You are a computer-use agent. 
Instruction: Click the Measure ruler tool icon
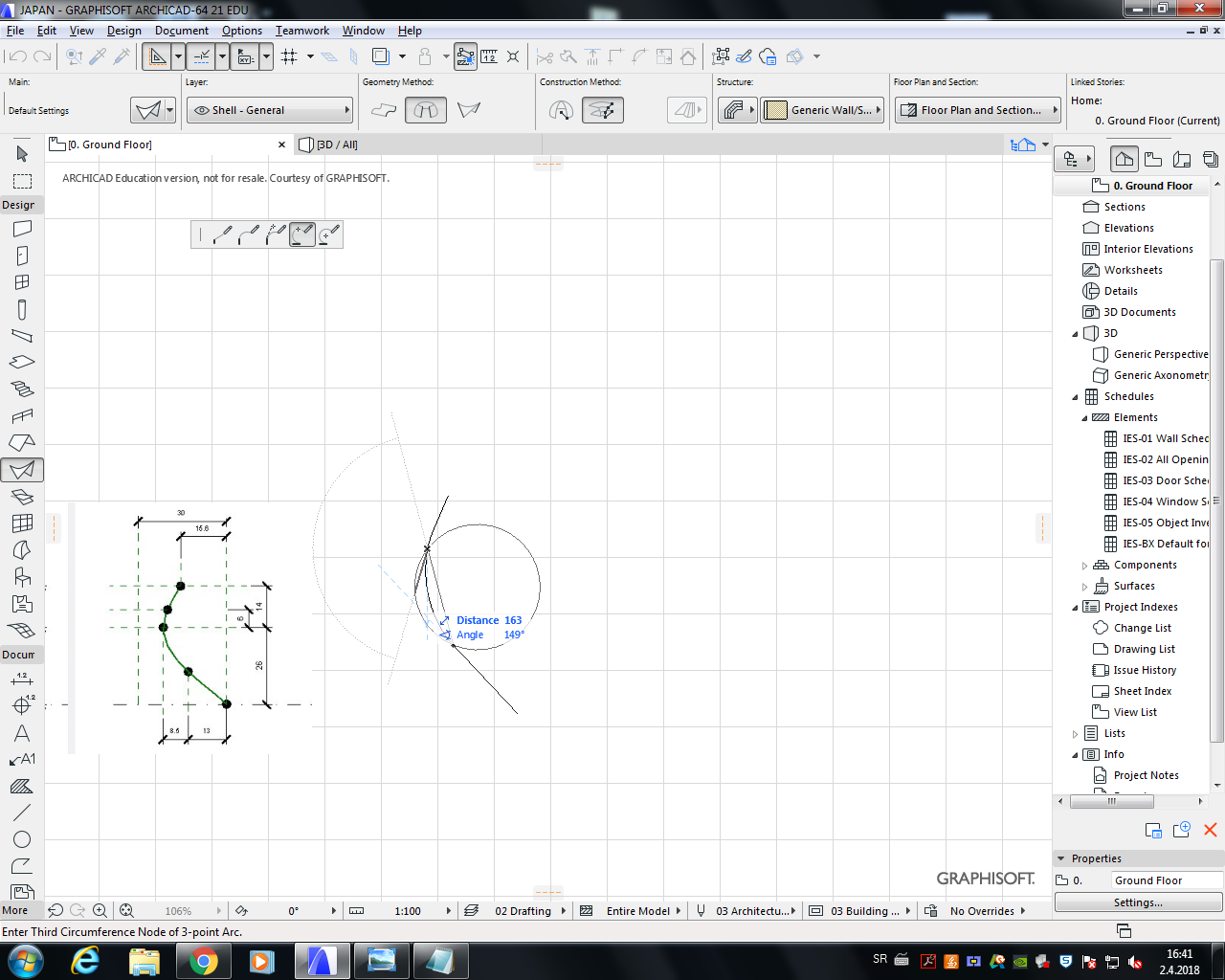tap(489, 56)
